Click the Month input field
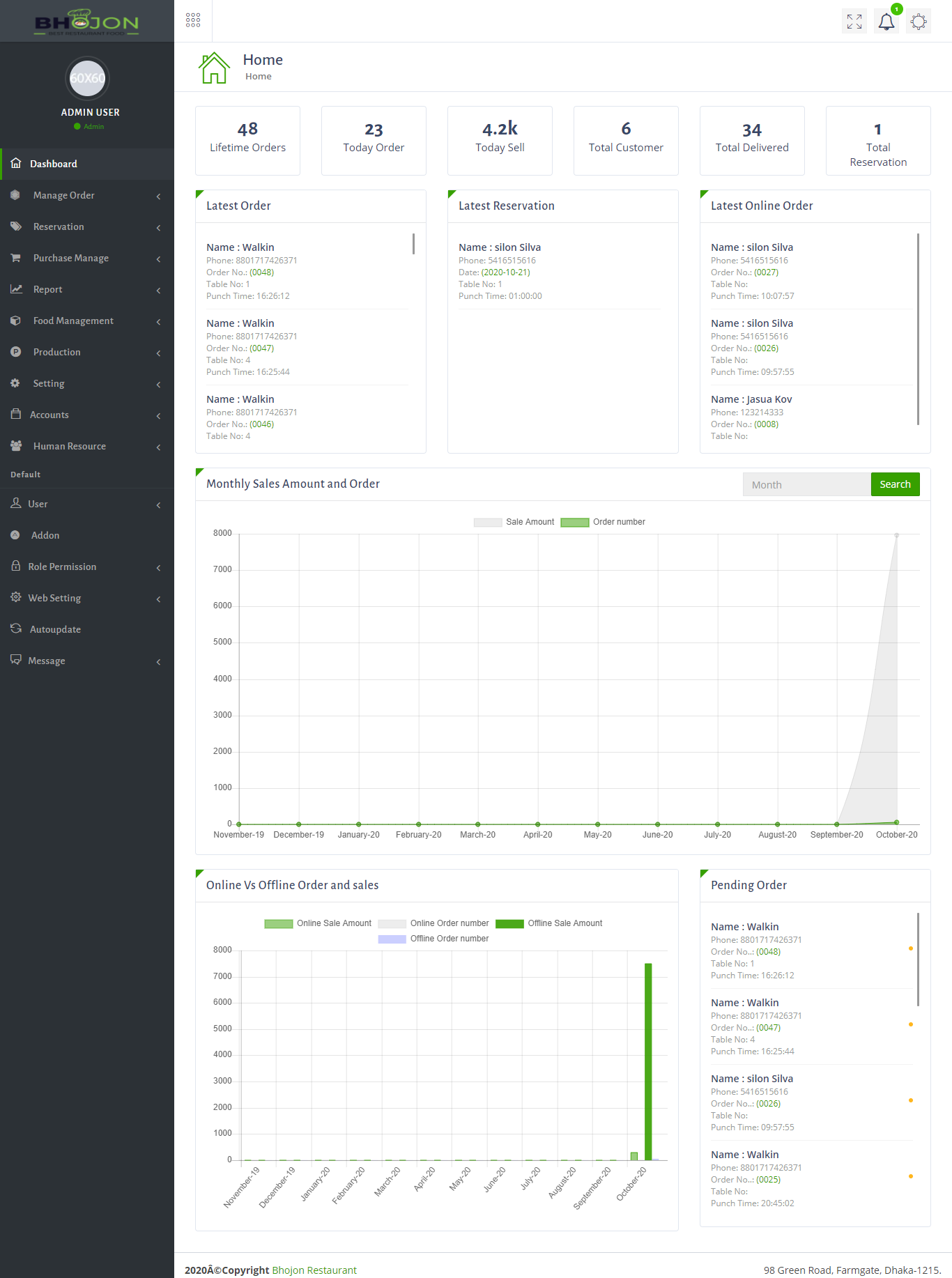 click(x=806, y=485)
